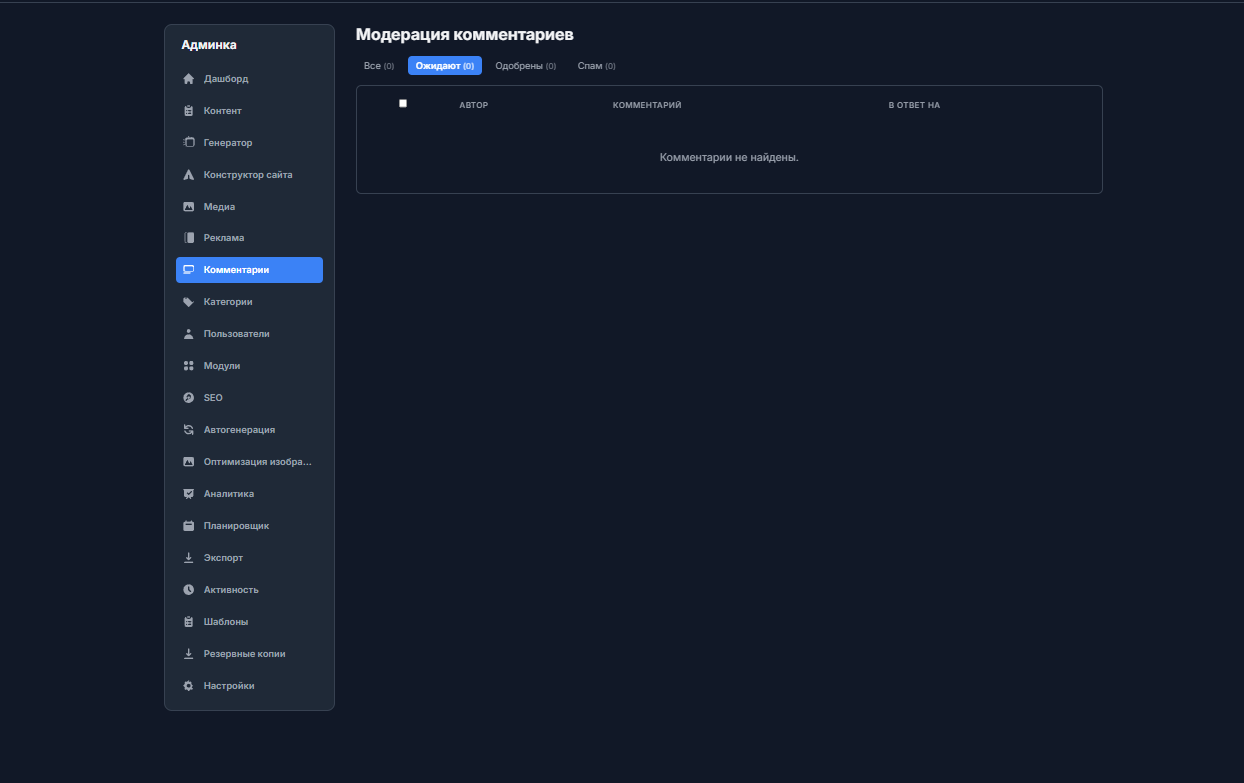Navigate to Конструктор сайта
Image resolution: width=1244 pixels, height=783 pixels.
coord(249,175)
